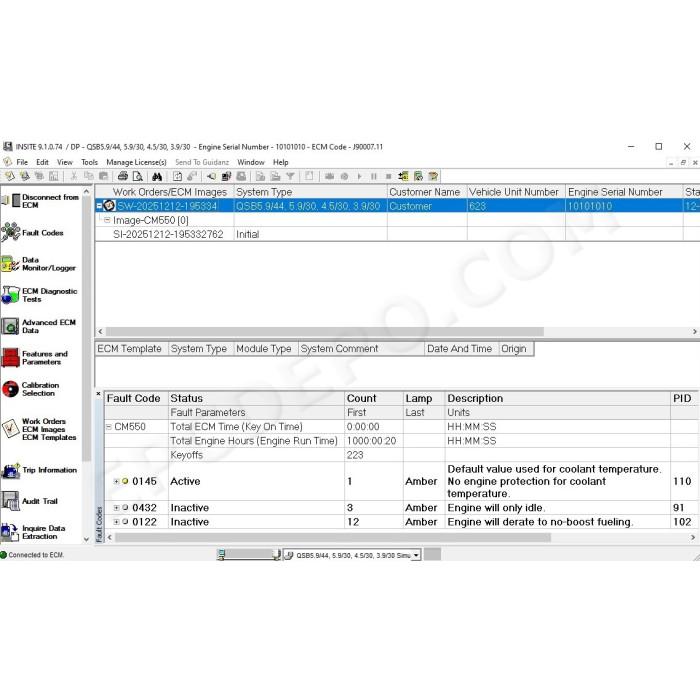Viewport: 700px width, 700px height.
Task: Expand fault code 0145 details
Action: 116,481
